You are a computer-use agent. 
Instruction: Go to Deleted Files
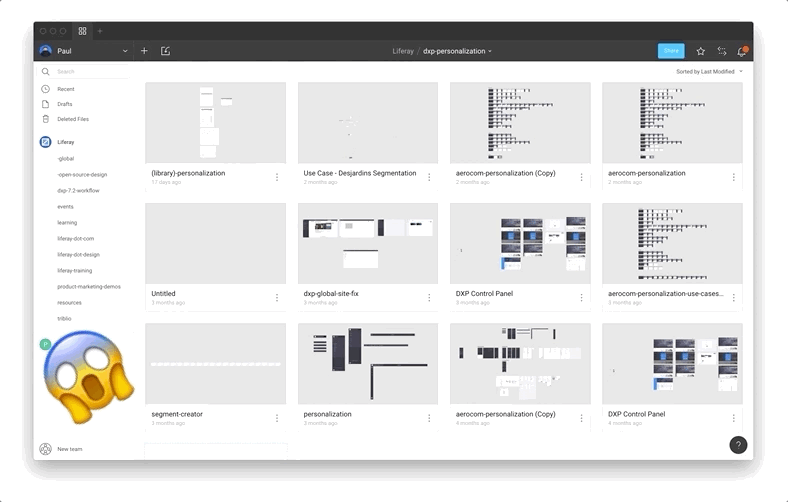pyautogui.click(x=72, y=119)
